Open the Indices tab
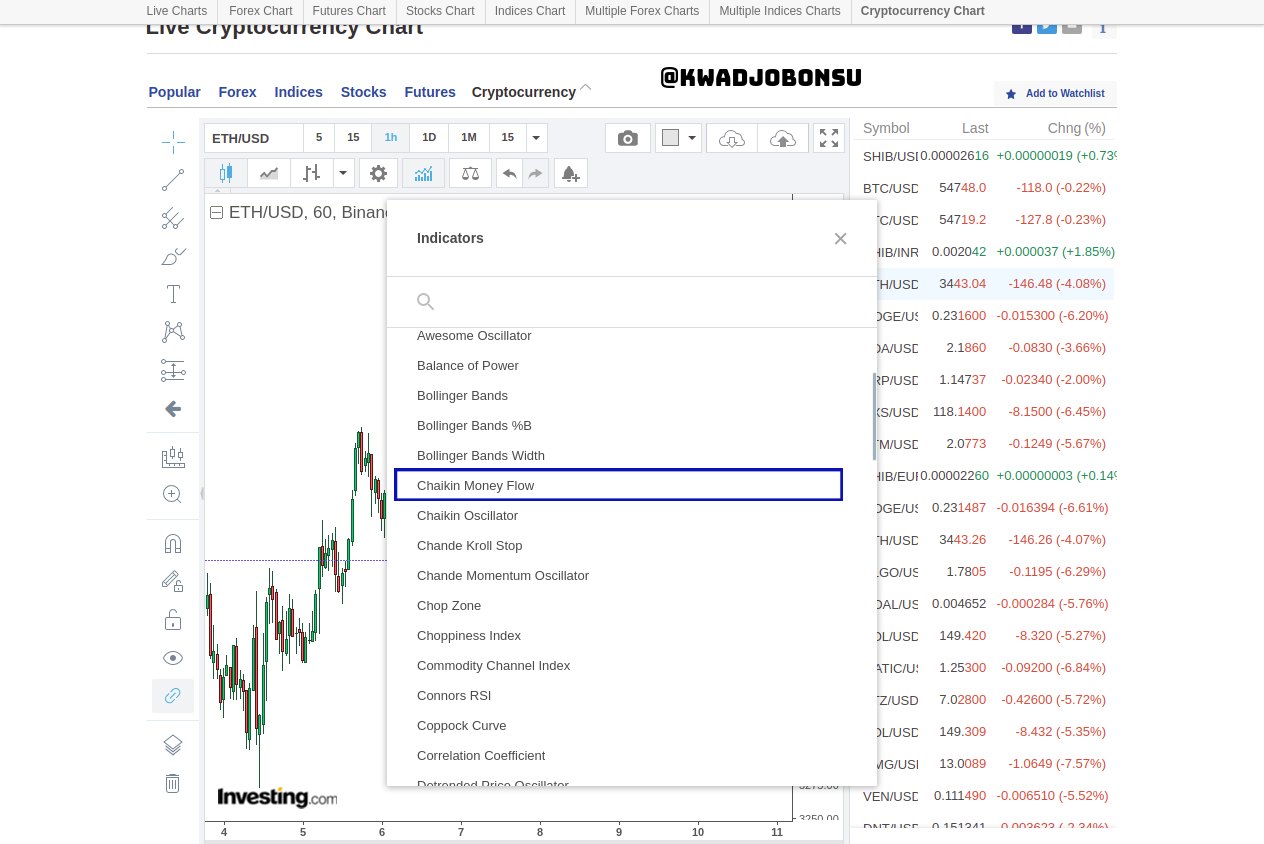The width and height of the screenshot is (1264, 844). point(299,92)
